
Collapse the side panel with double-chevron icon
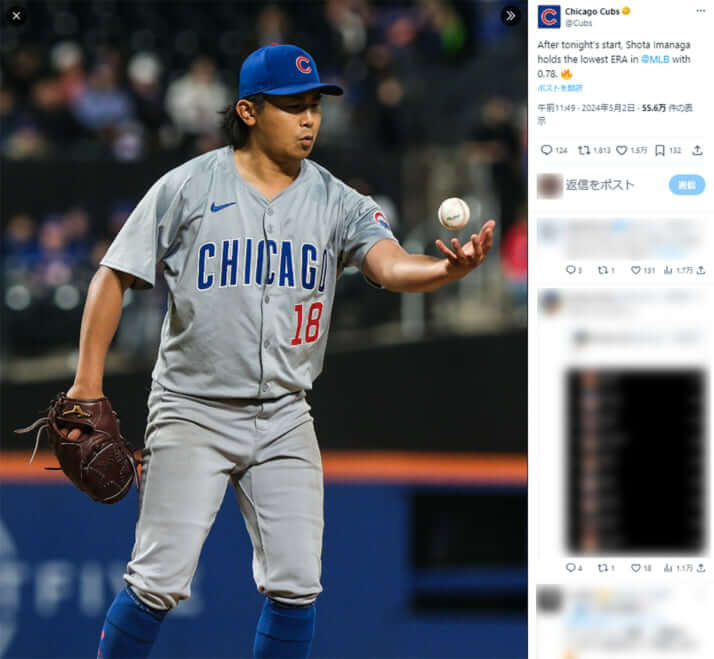coord(511,16)
